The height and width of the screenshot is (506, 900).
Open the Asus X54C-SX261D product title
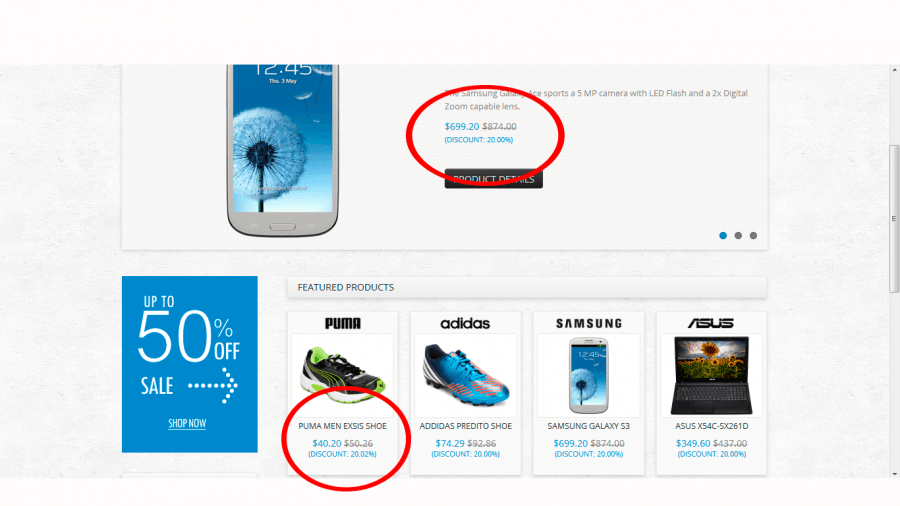712,426
